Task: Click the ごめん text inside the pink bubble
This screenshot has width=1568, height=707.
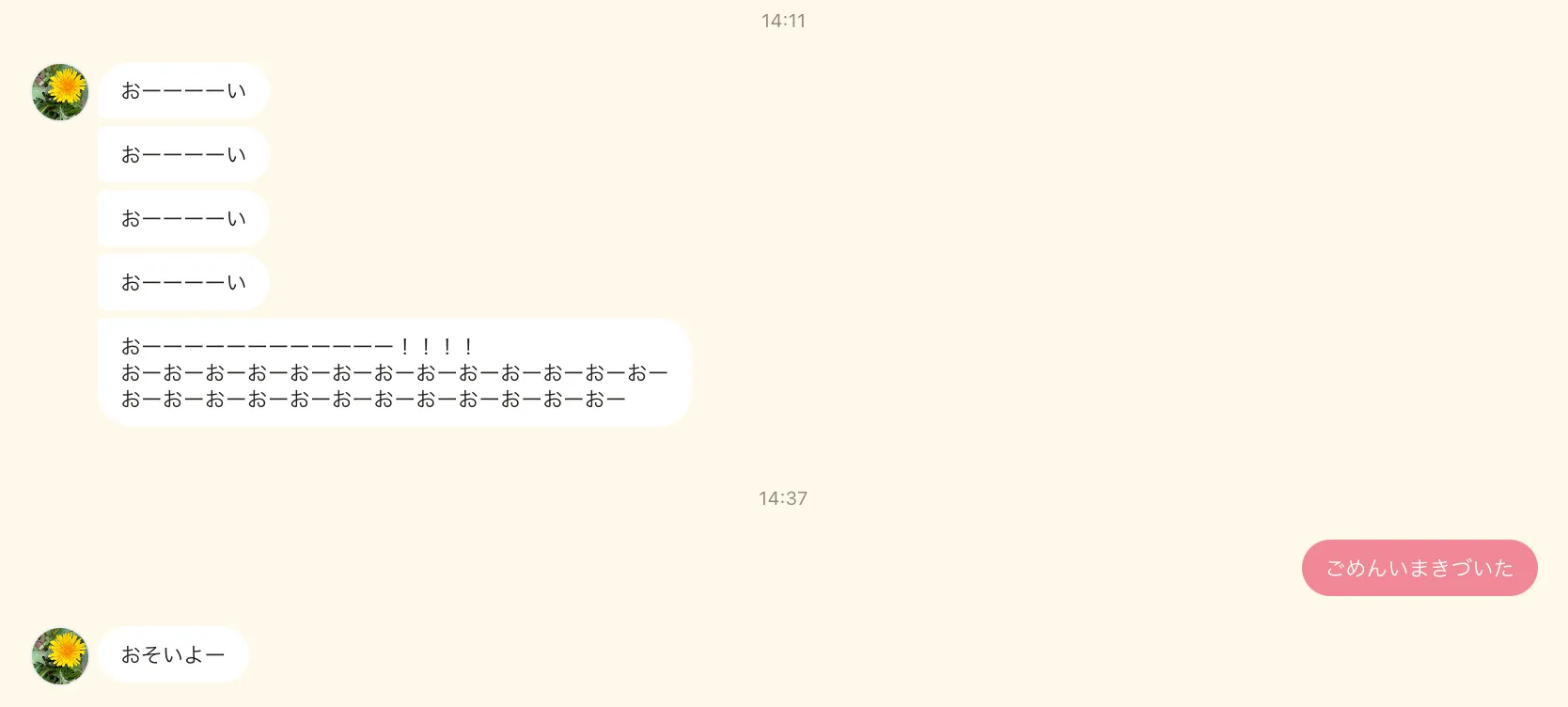Action: click(1356, 568)
